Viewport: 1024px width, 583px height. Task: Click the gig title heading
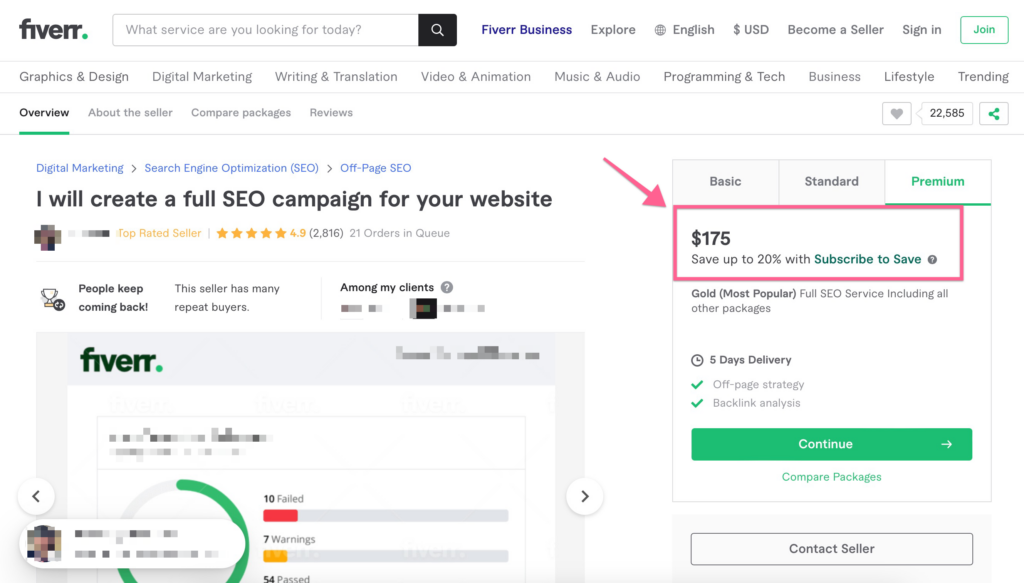coord(294,199)
